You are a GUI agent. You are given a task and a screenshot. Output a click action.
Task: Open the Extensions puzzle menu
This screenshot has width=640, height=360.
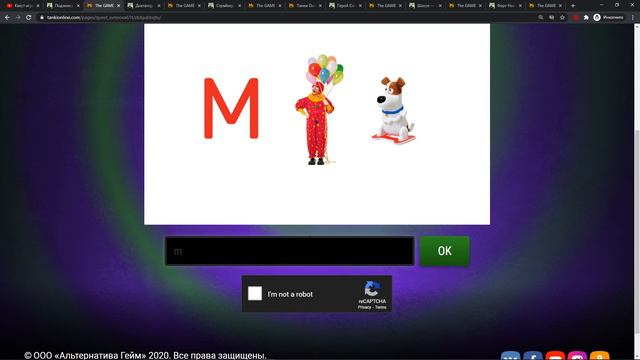(586, 18)
